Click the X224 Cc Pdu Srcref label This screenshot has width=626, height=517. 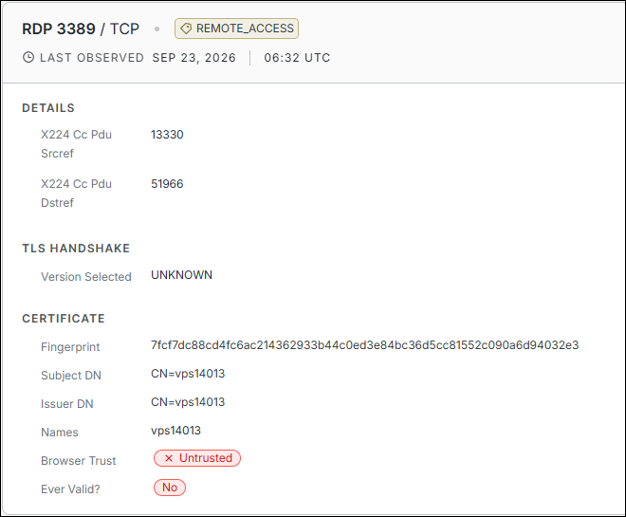tap(76, 144)
